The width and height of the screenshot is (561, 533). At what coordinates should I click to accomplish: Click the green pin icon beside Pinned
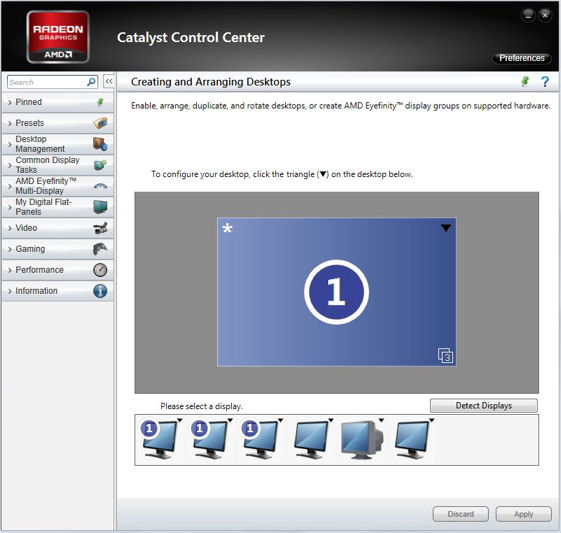(x=101, y=102)
